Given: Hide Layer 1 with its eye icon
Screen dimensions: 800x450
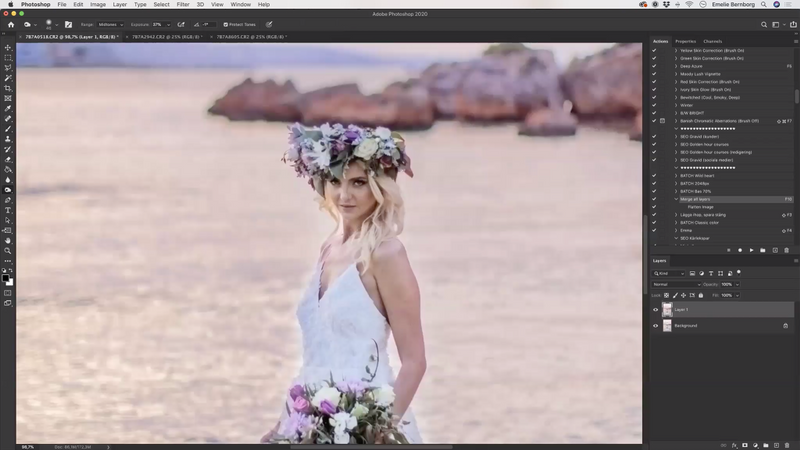Looking at the screenshot, I should tap(656, 310).
